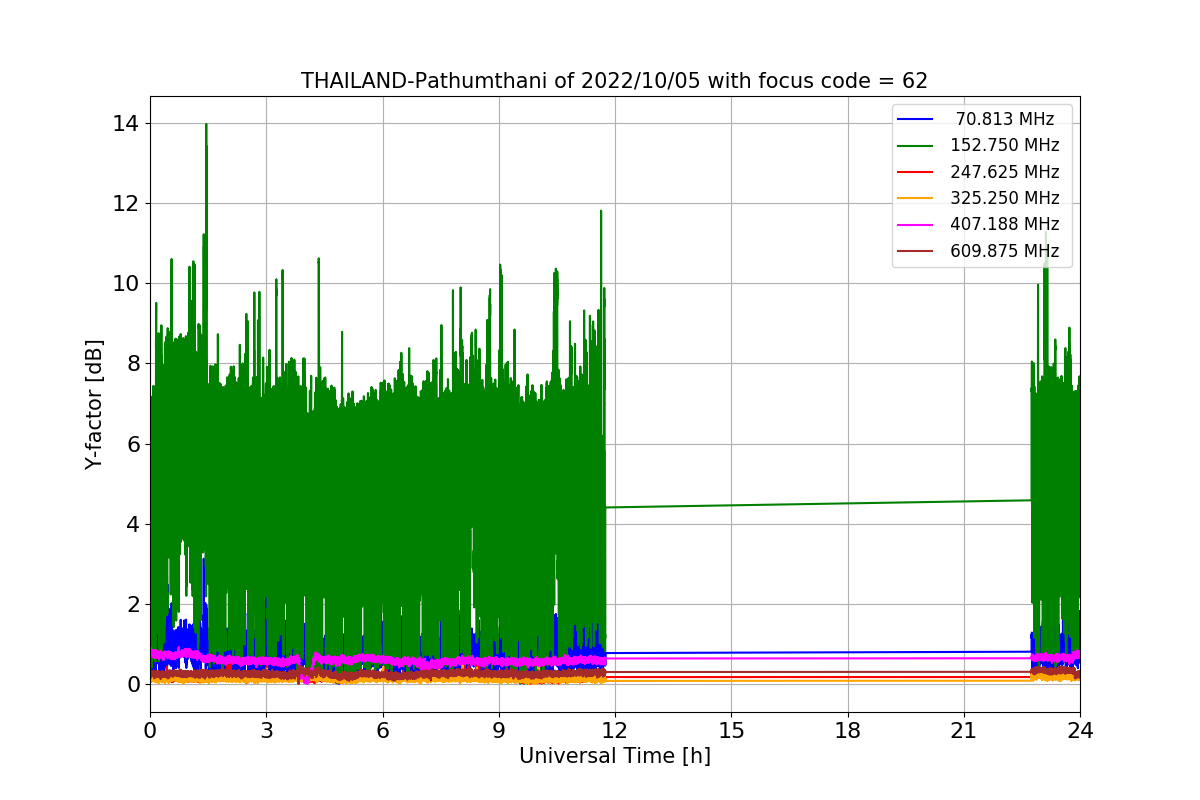Click the brown legend line sample
Image resolution: width=1200 pixels, height=800 pixels.
pos(915,252)
